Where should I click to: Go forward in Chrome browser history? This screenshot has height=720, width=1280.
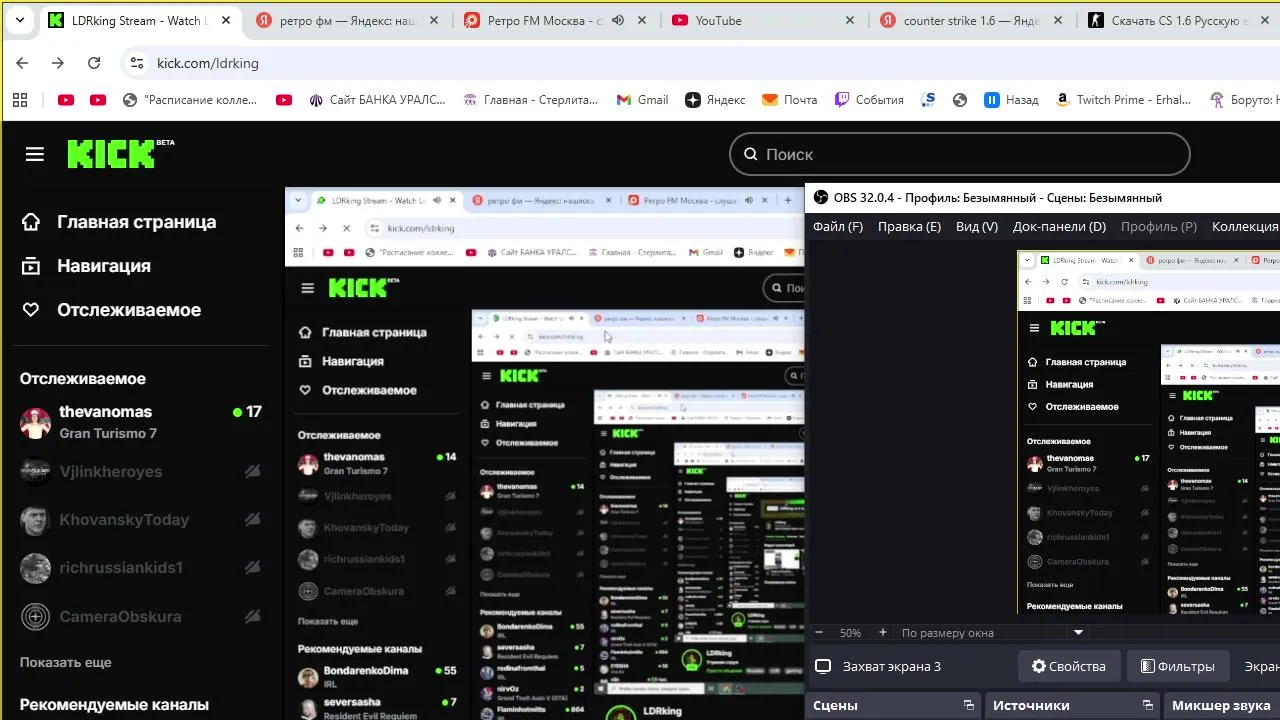pos(58,63)
